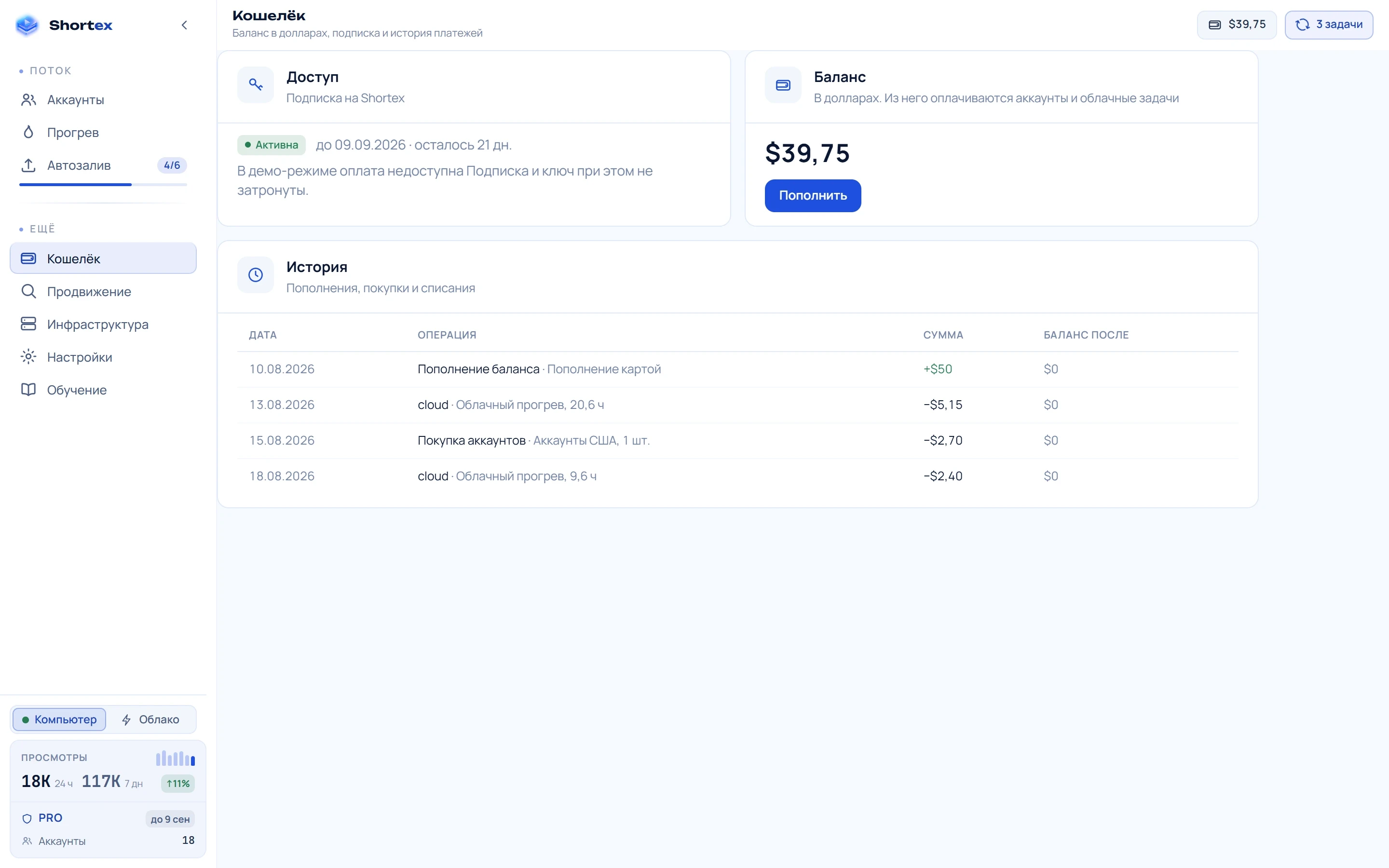Click the header balance $39,75 button
Image resolution: width=1389 pixels, height=868 pixels.
click(x=1237, y=25)
